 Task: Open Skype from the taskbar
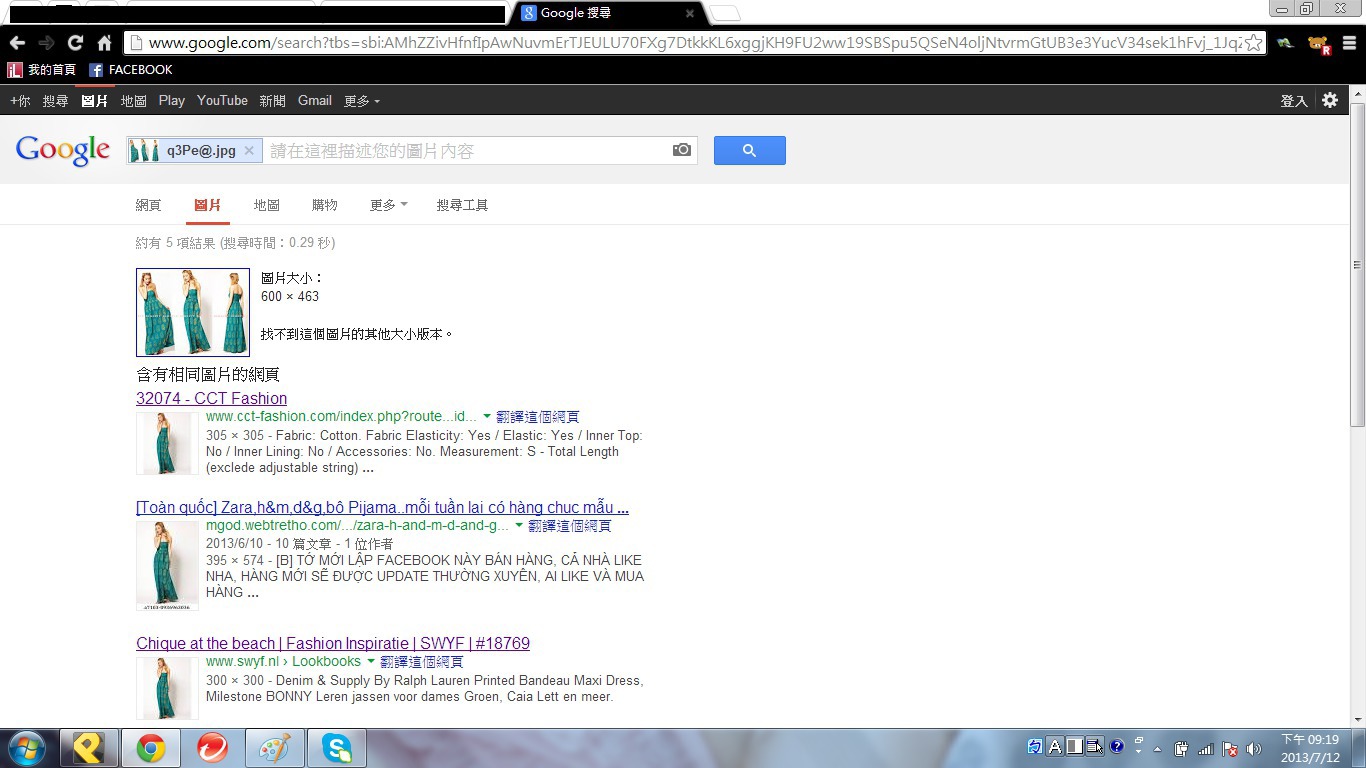[x=336, y=748]
